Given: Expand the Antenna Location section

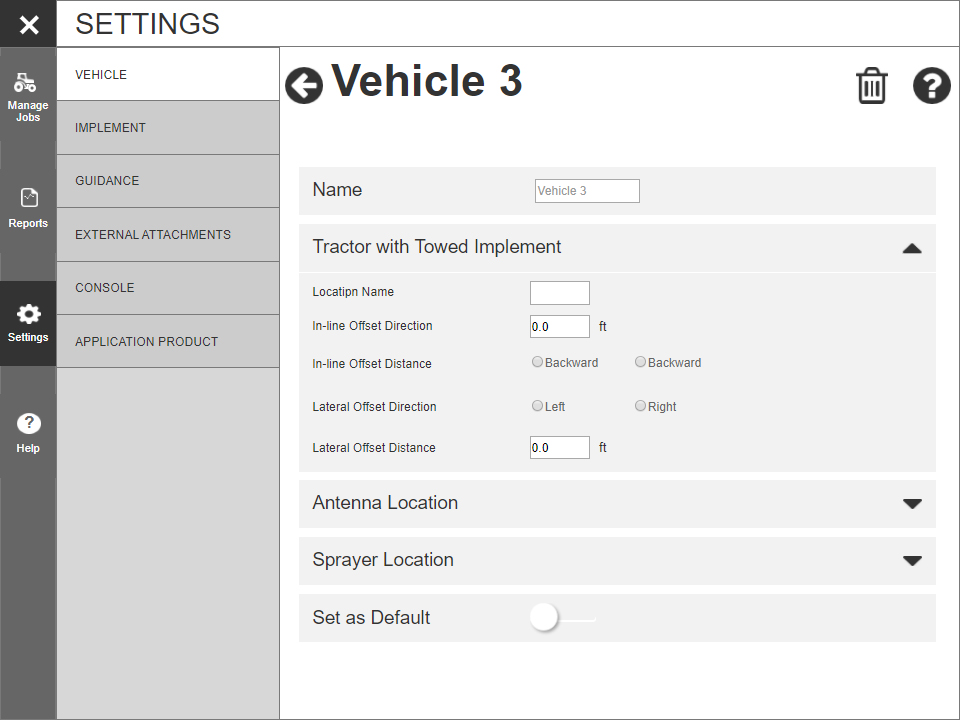Looking at the screenshot, I should tap(911, 504).
